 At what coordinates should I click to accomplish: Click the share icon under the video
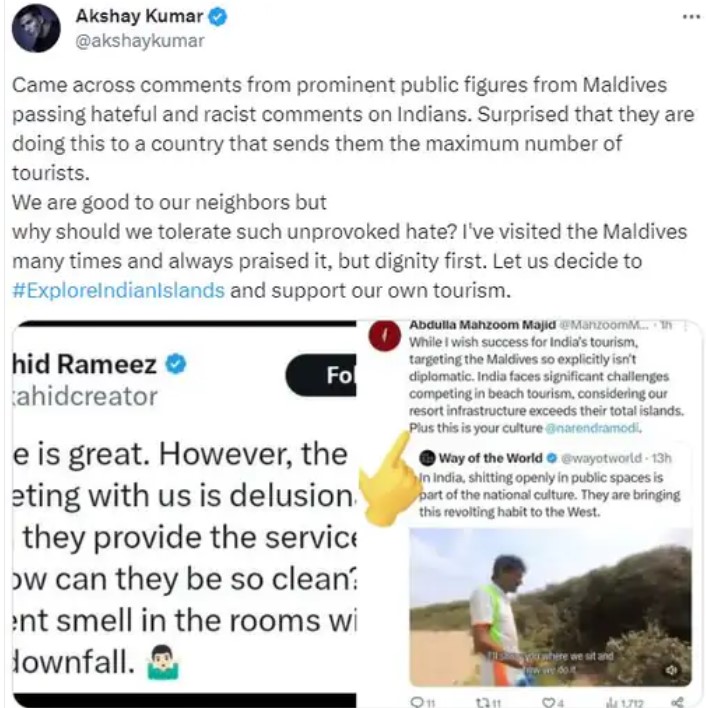click(x=678, y=702)
